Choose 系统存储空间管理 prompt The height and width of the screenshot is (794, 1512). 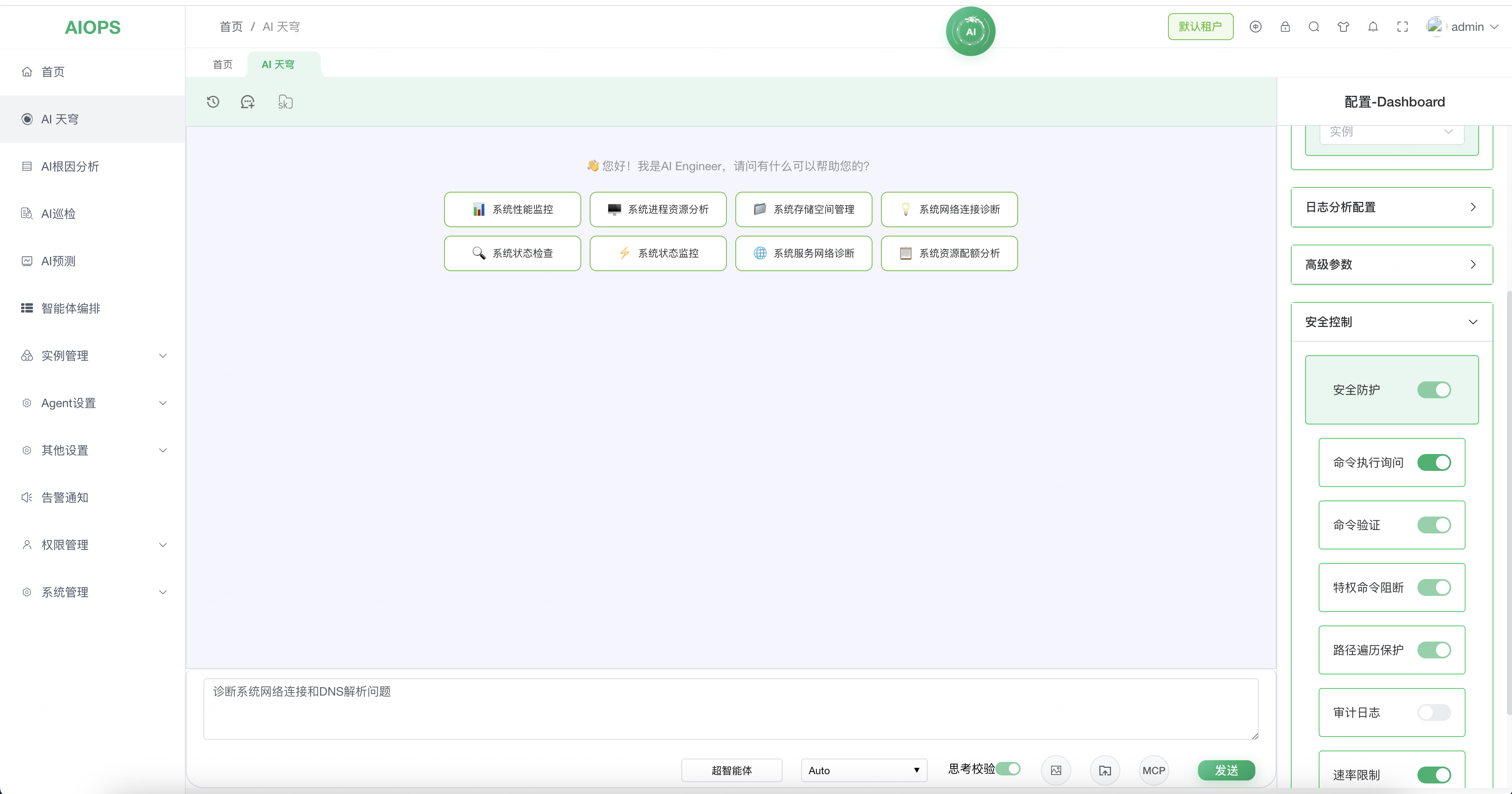[804, 209]
